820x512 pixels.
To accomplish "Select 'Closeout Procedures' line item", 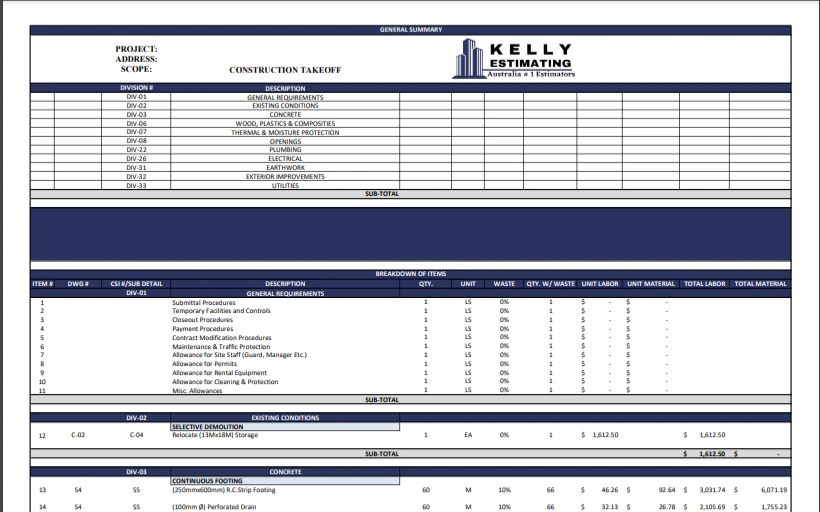I will tap(202, 320).
